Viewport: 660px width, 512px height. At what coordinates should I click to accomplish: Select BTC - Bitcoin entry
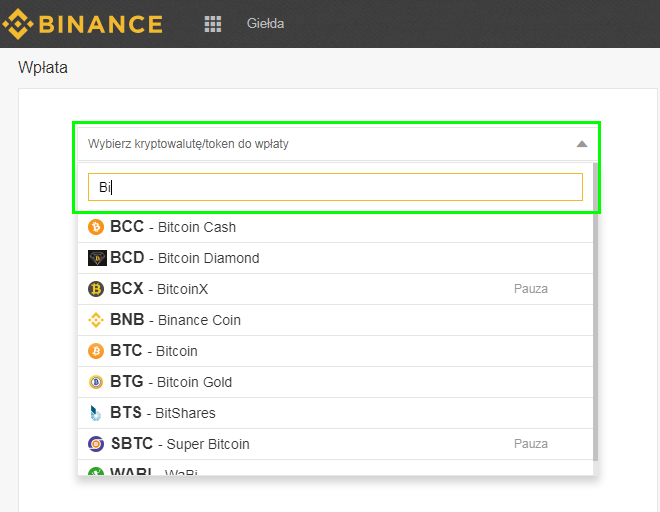(335, 351)
